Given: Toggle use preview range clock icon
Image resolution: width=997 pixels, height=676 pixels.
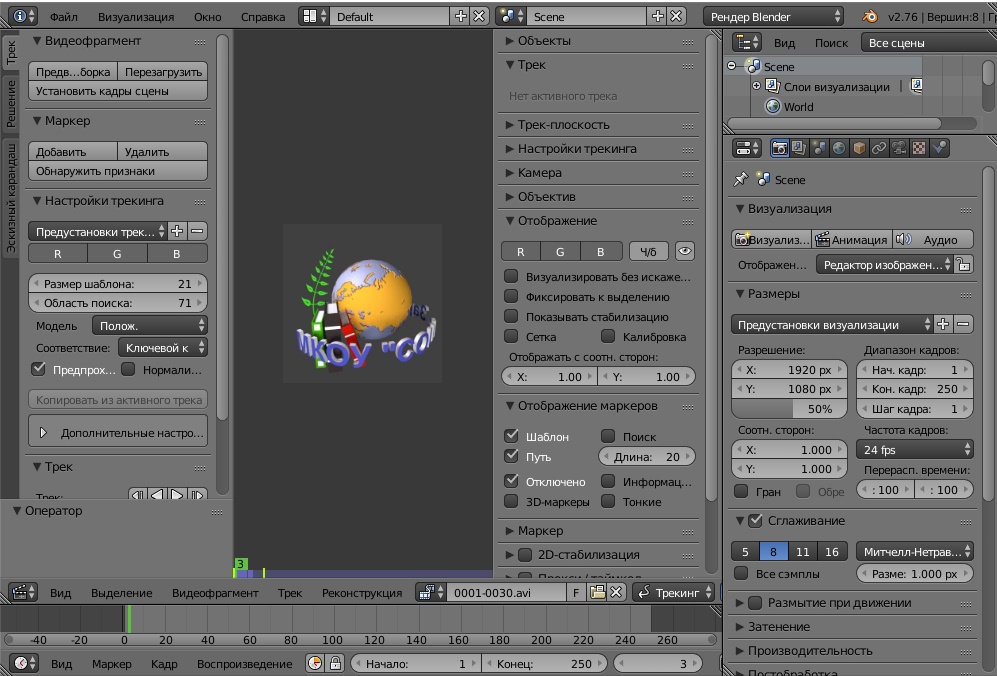Looking at the screenshot, I should (x=315, y=663).
